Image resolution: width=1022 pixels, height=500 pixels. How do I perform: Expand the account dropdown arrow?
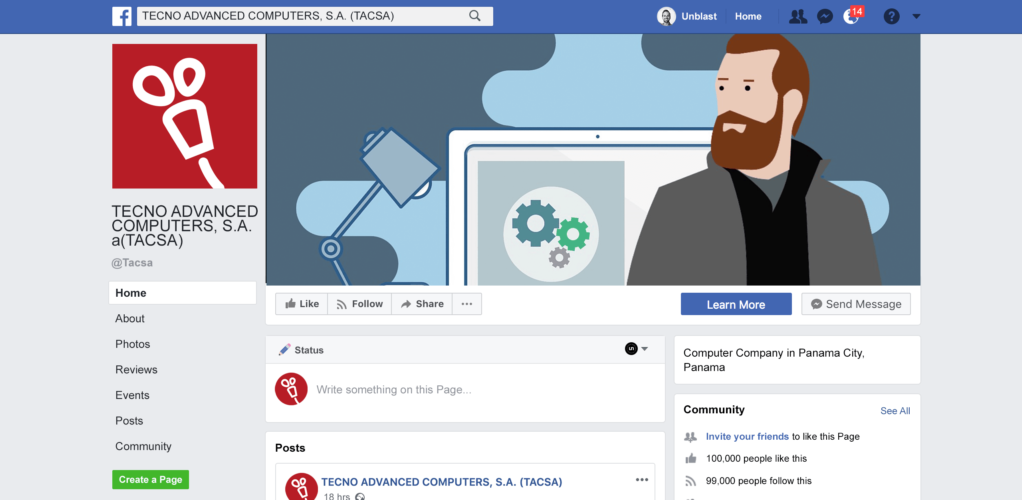click(x=916, y=16)
